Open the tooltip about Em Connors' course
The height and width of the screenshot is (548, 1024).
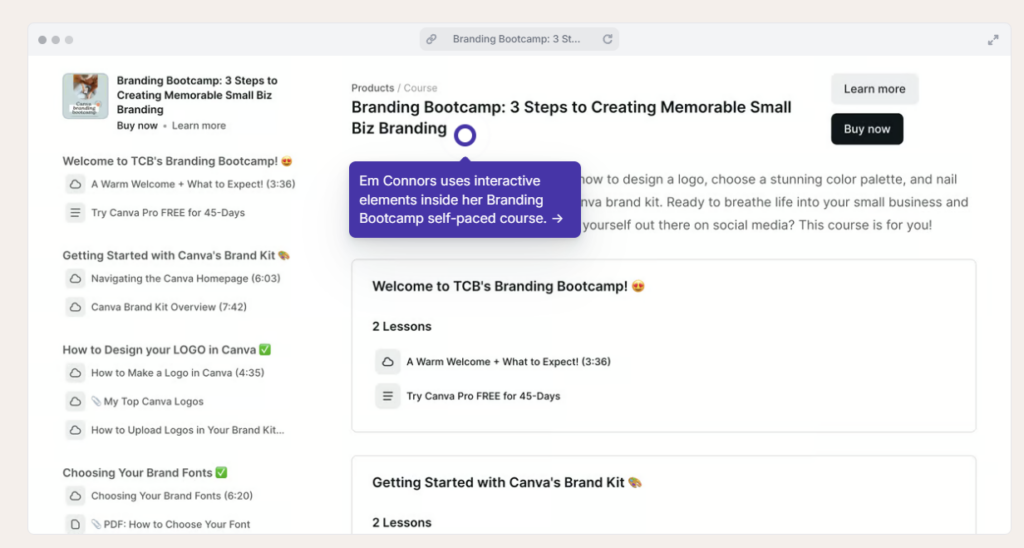pos(464,199)
